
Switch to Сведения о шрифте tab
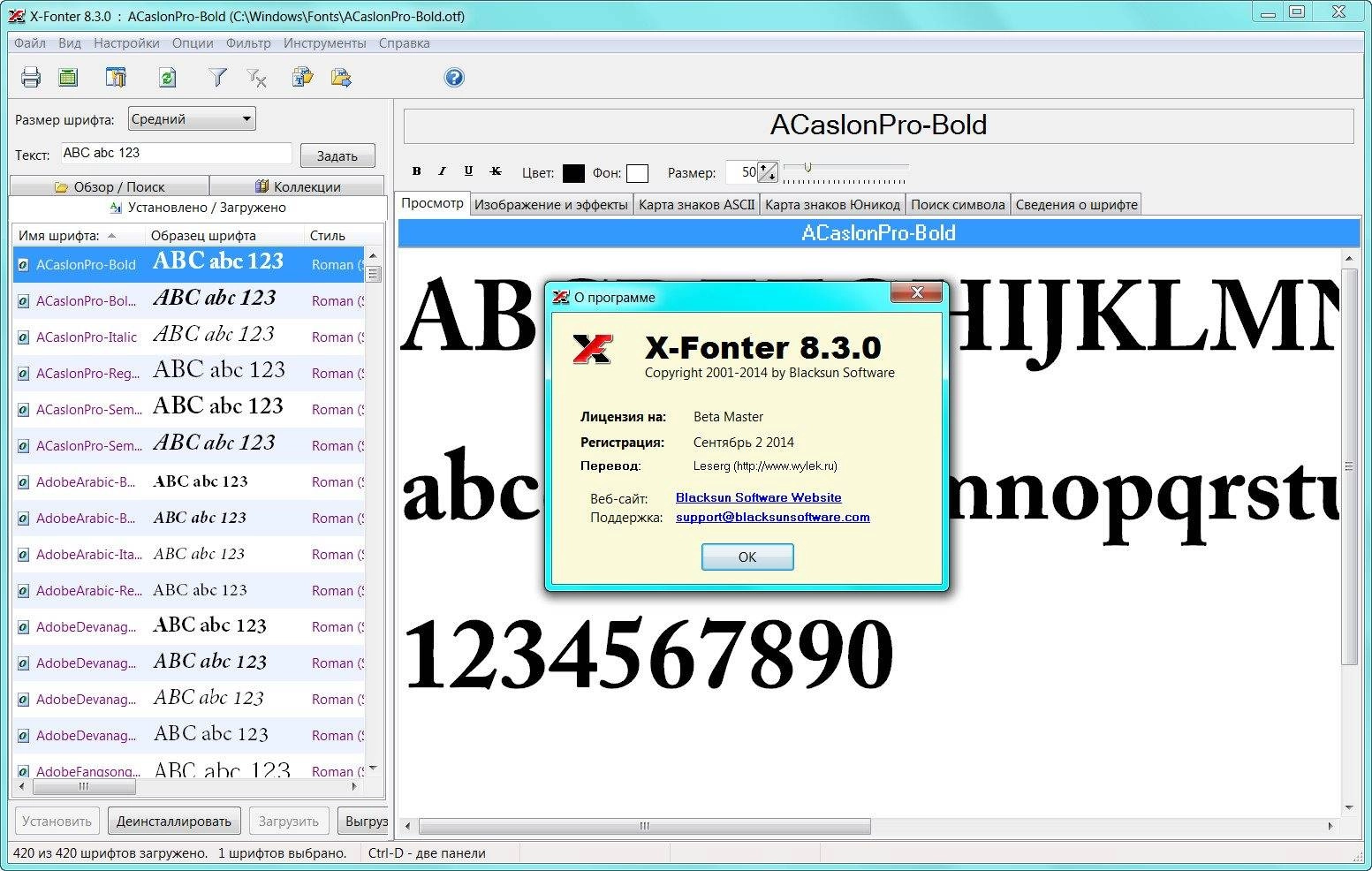point(1076,205)
